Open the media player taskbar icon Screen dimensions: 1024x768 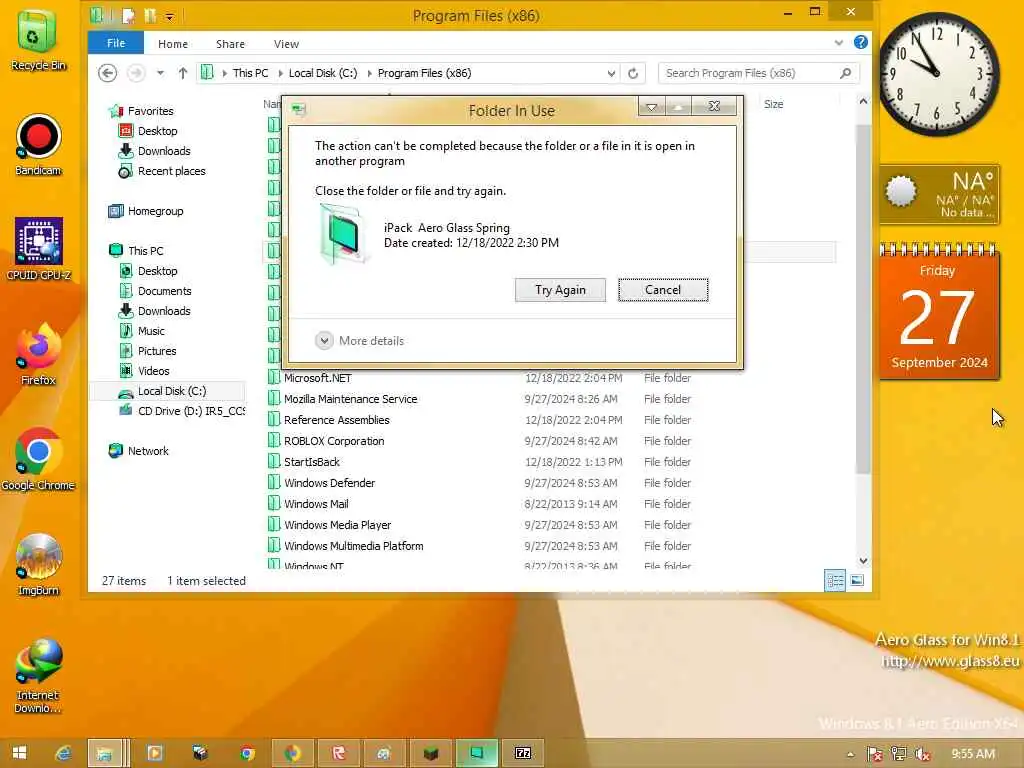[x=155, y=753]
